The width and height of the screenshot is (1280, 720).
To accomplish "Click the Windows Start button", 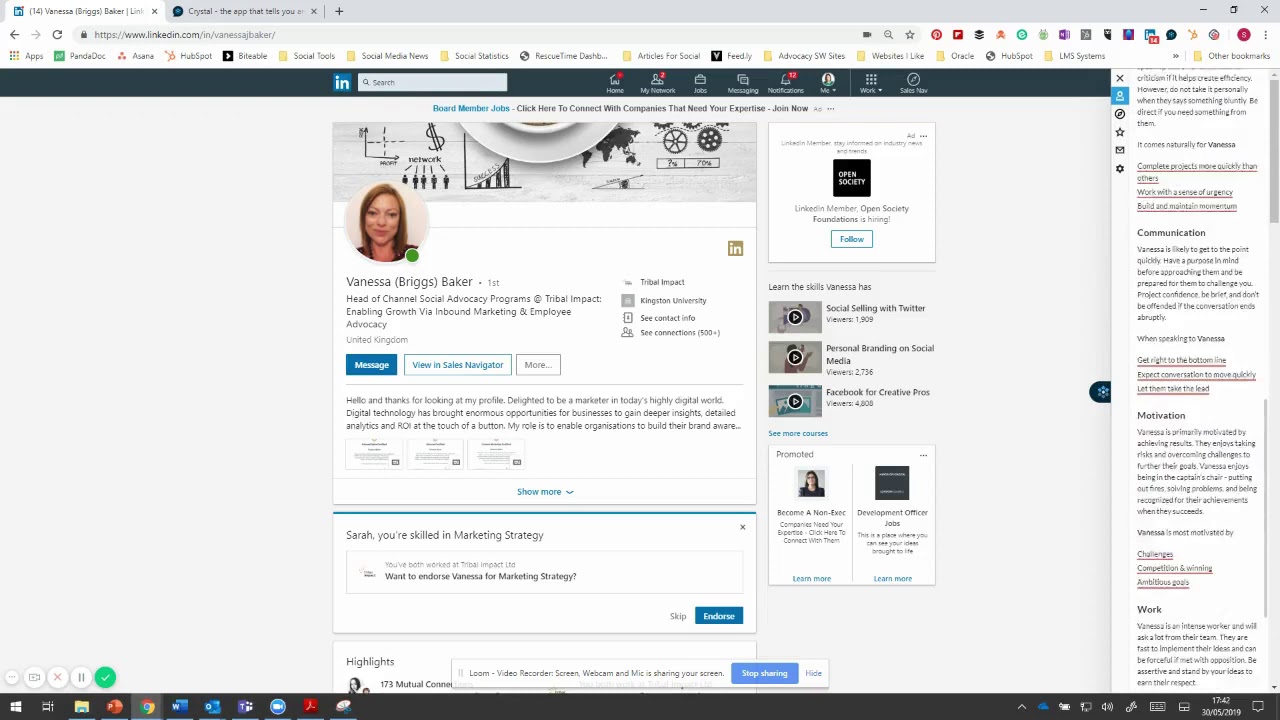I will [x=15, y=707].
